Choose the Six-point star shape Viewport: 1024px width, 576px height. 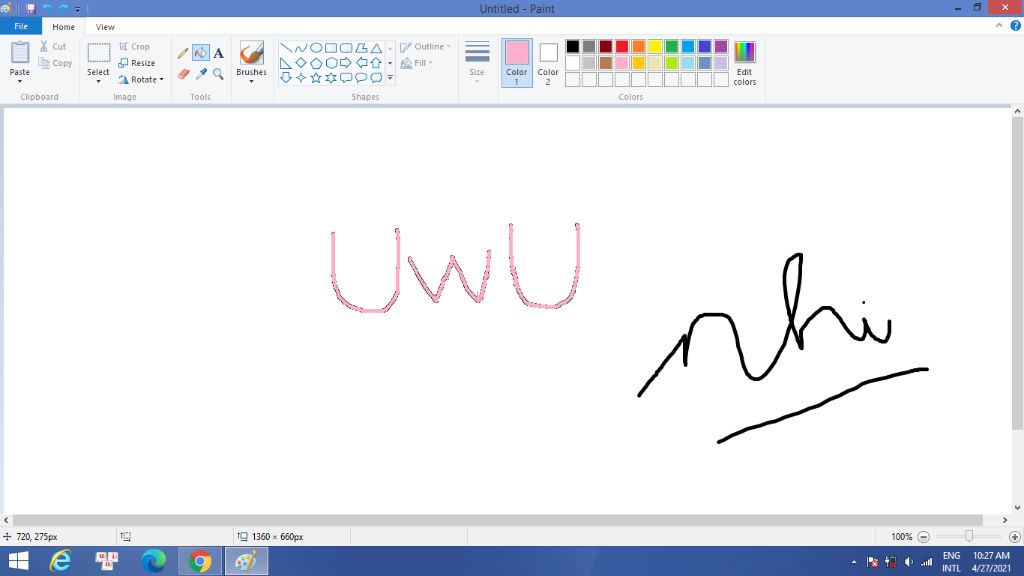click(x=331, y=78)
